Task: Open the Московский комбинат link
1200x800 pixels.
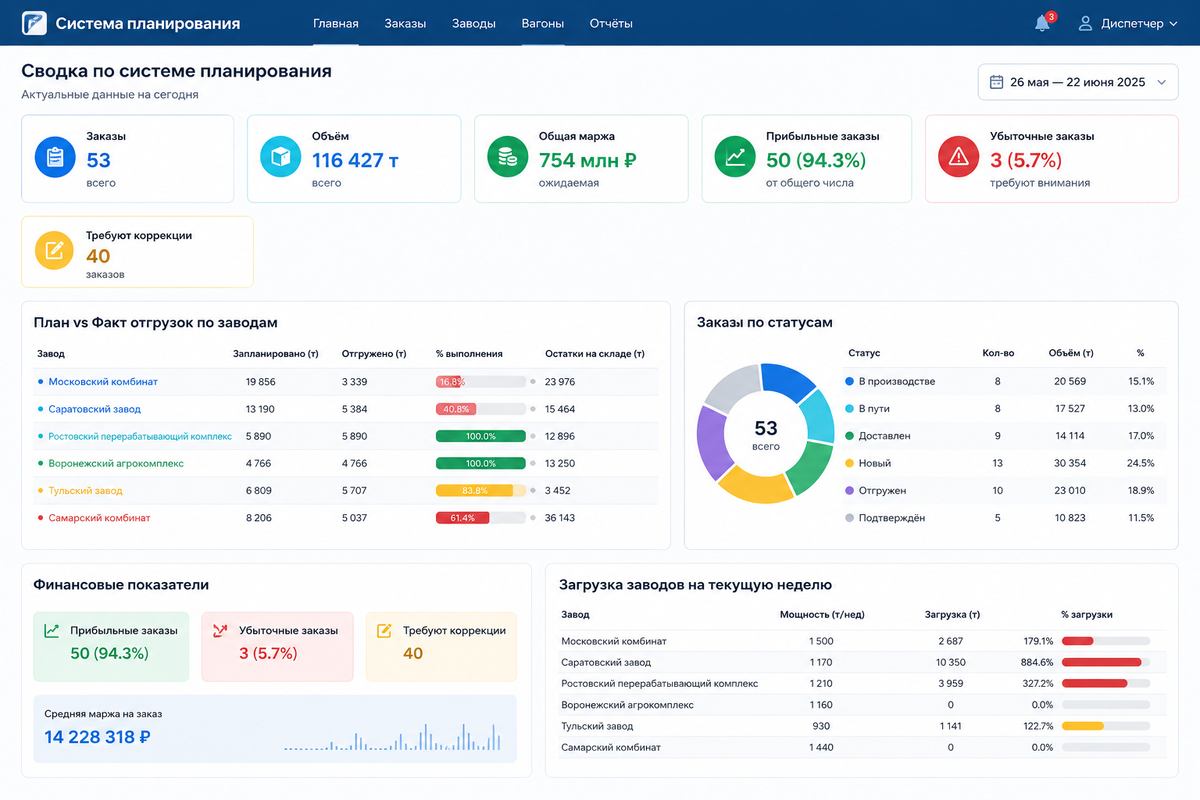Action: 103,382
